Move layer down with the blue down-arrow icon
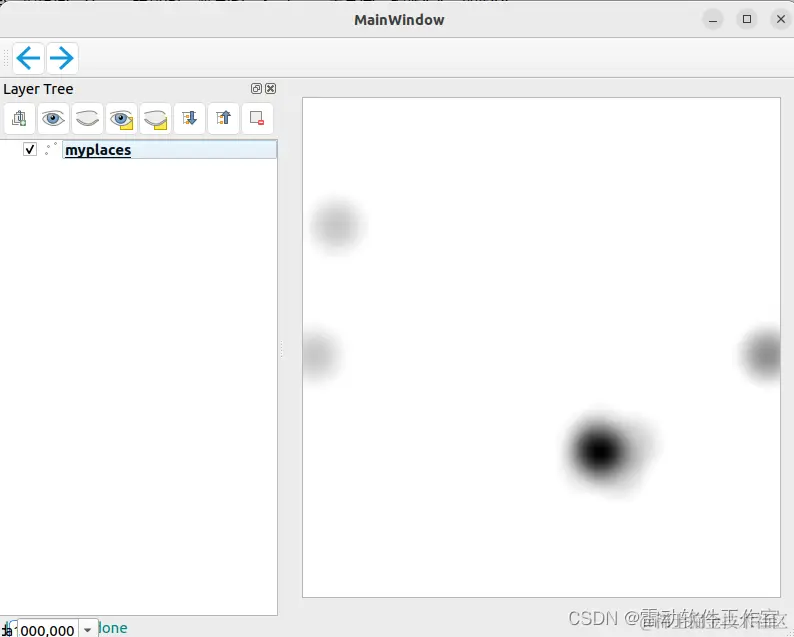Screen dimensions: 794x637 189,118
